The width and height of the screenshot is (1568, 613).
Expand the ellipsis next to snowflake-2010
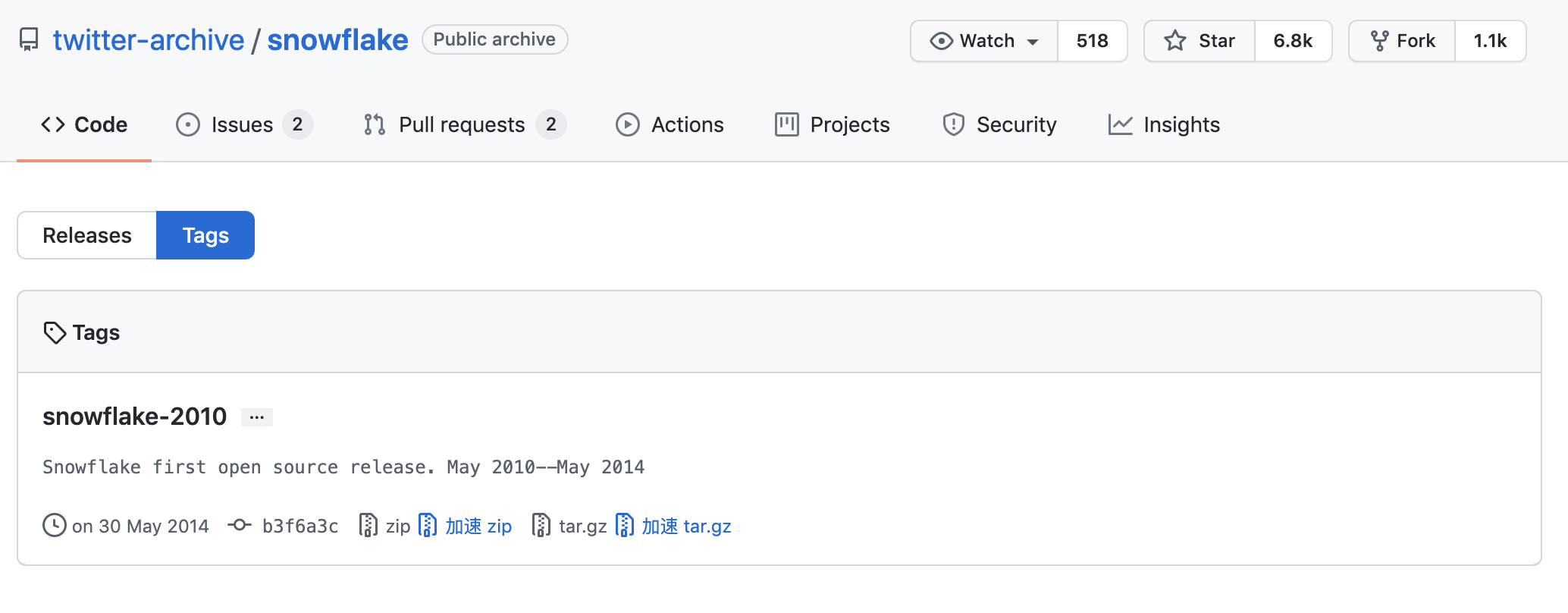(x=257, y=417)
